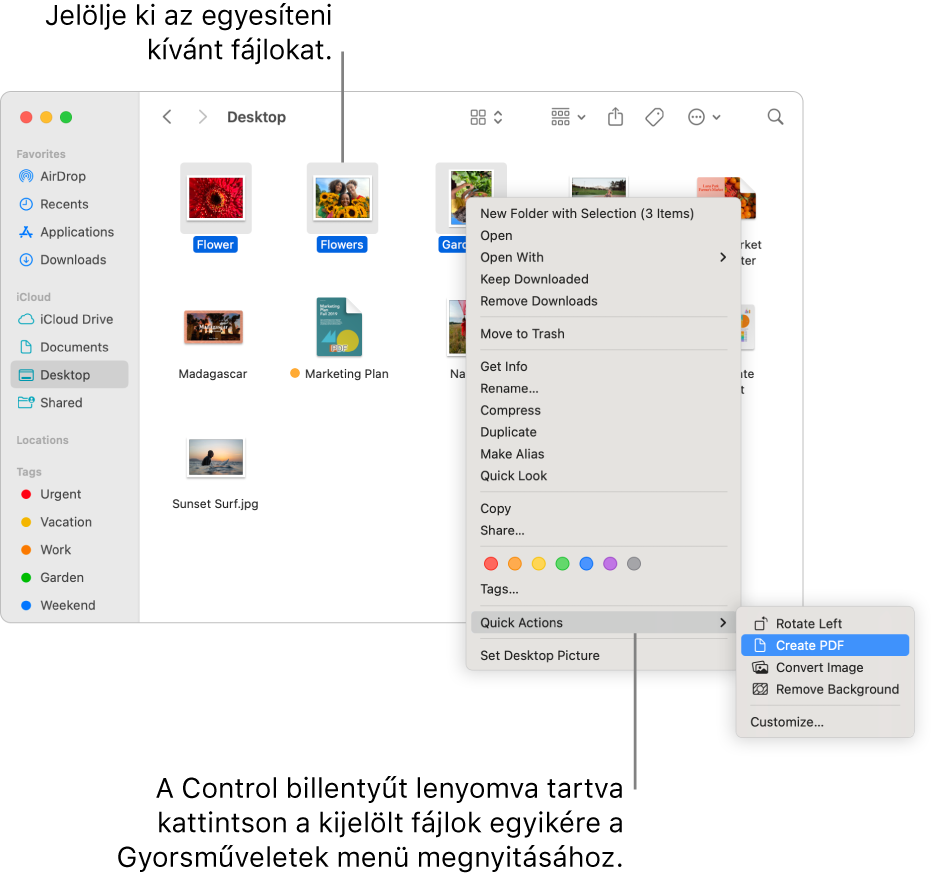
Task: Open the group-by options dropdown
Action: 568,117
